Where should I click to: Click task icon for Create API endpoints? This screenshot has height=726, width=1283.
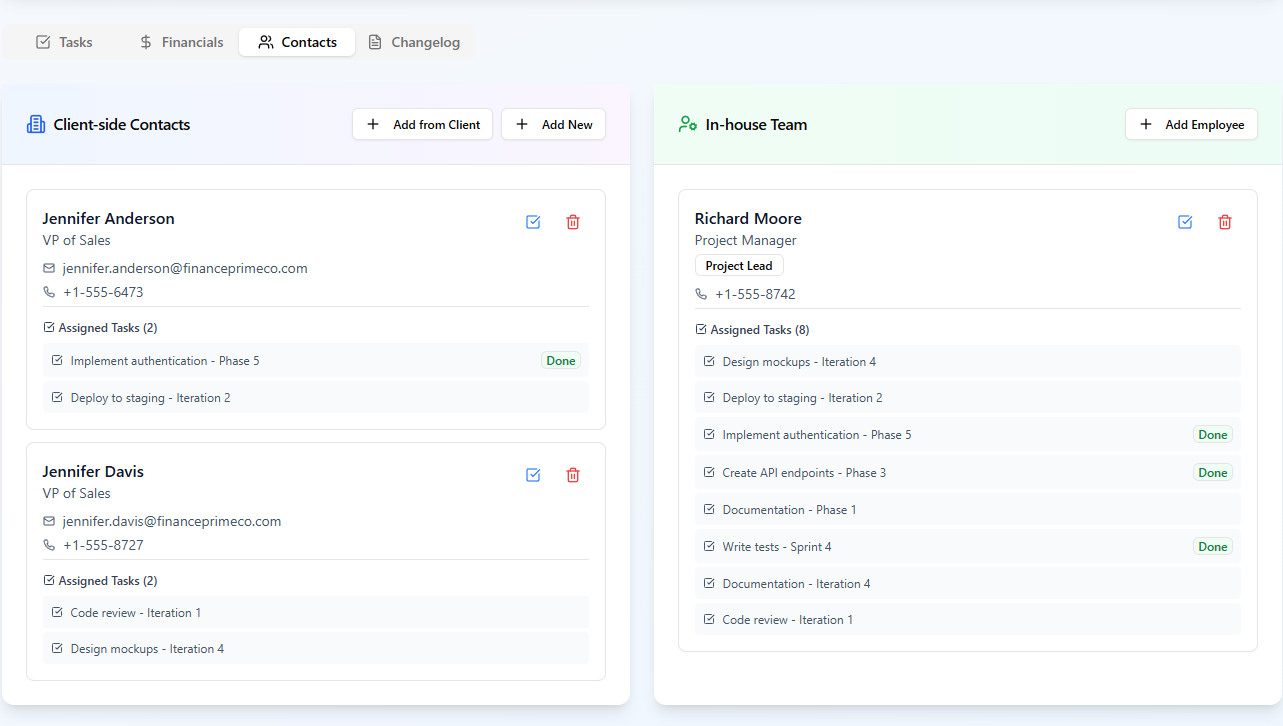coord(709,472)
